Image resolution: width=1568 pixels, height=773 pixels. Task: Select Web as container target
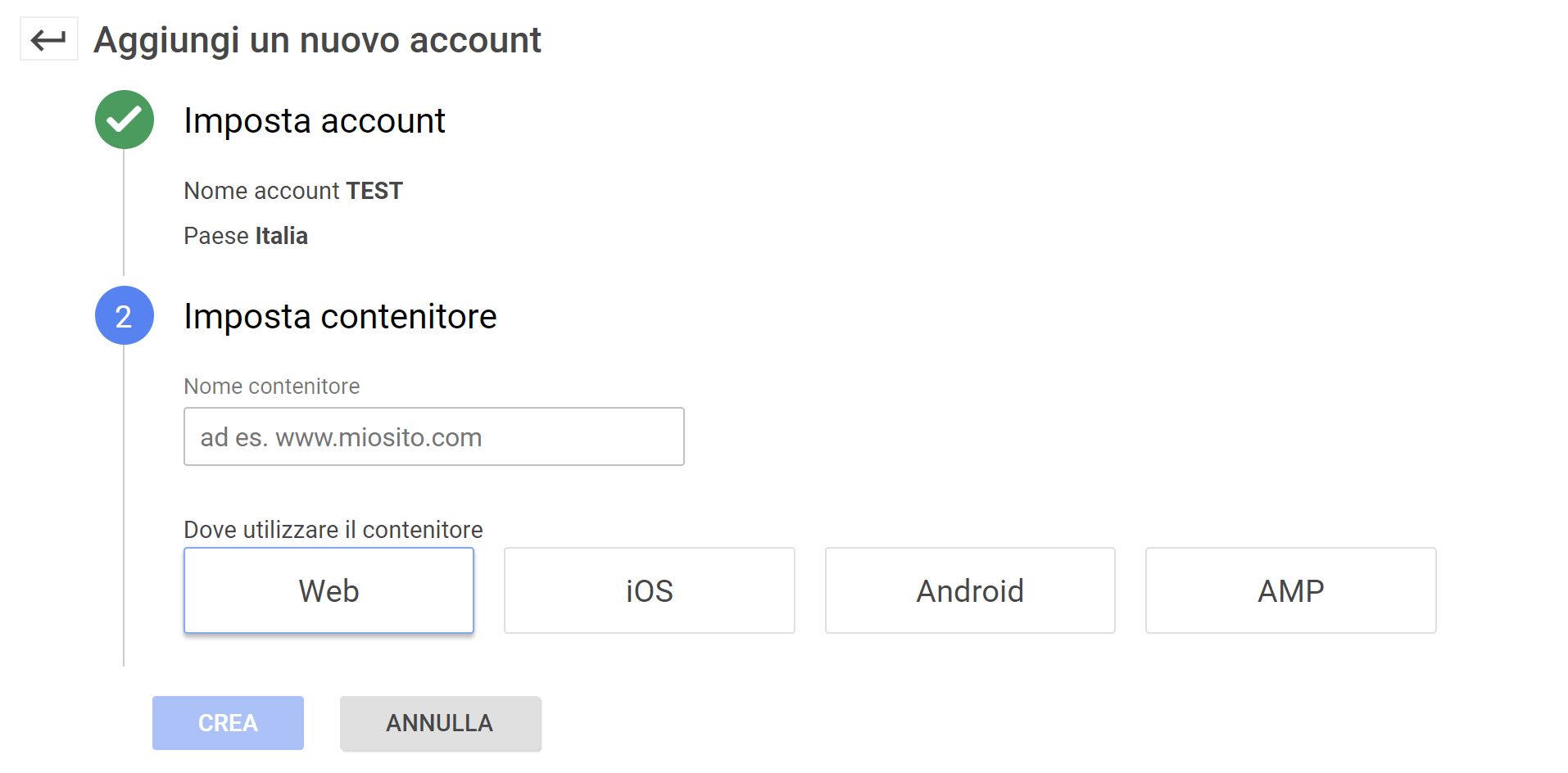[329, 590]
